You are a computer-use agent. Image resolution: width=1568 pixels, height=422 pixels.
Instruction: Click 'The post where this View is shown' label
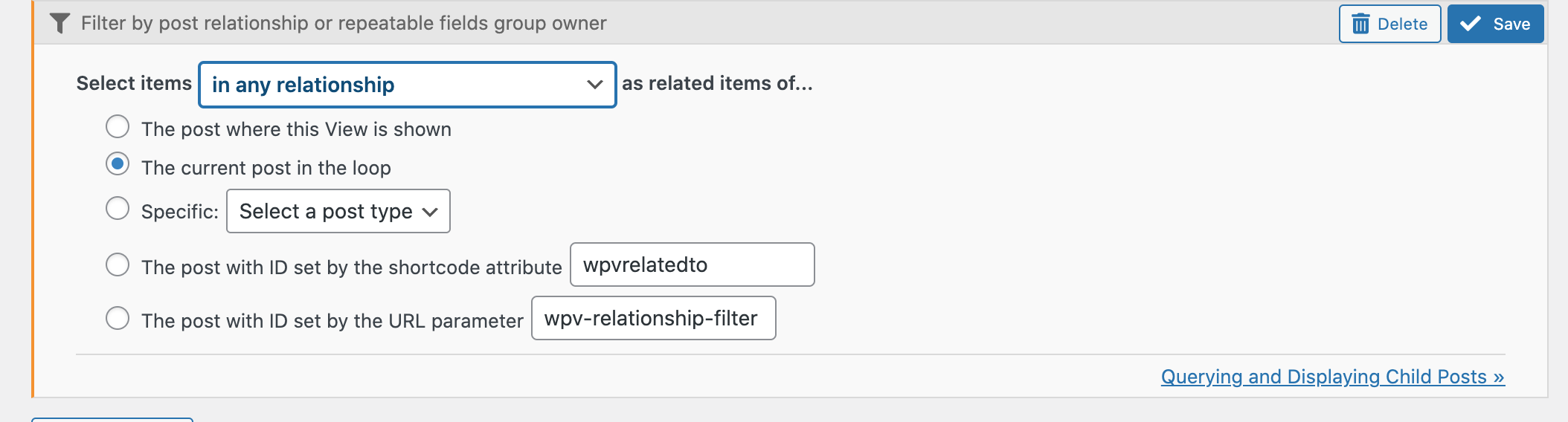(296, 129)
